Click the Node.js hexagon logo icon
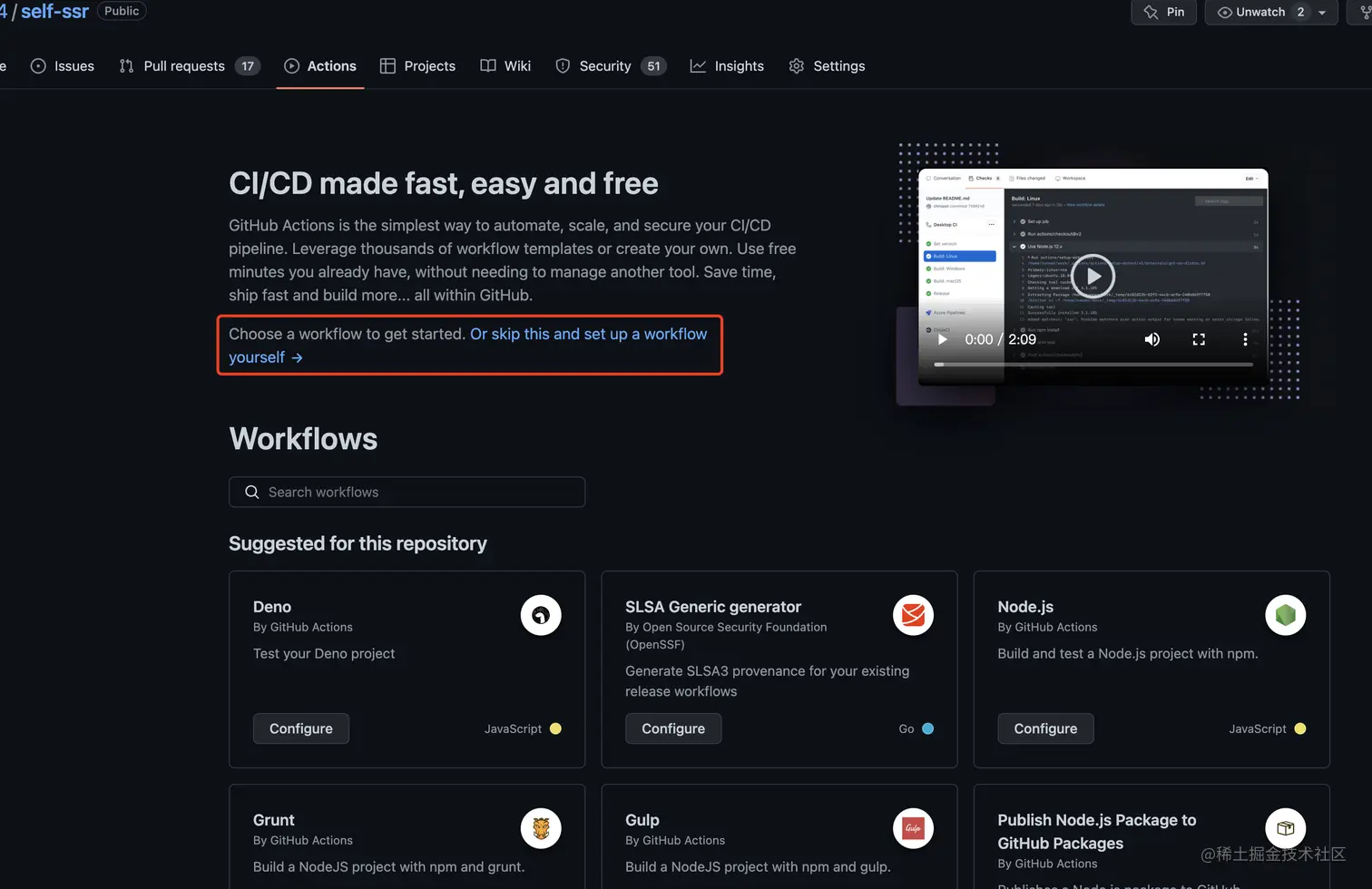This screenshot has width=1372, height=889. 1286,615
